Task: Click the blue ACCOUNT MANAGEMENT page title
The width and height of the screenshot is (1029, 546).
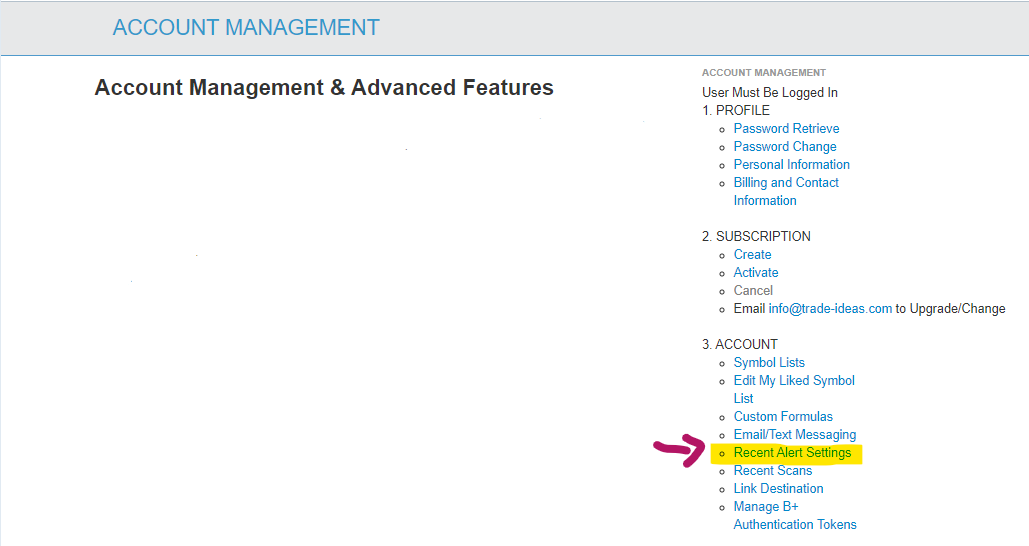Action: [x=246, y=28]
